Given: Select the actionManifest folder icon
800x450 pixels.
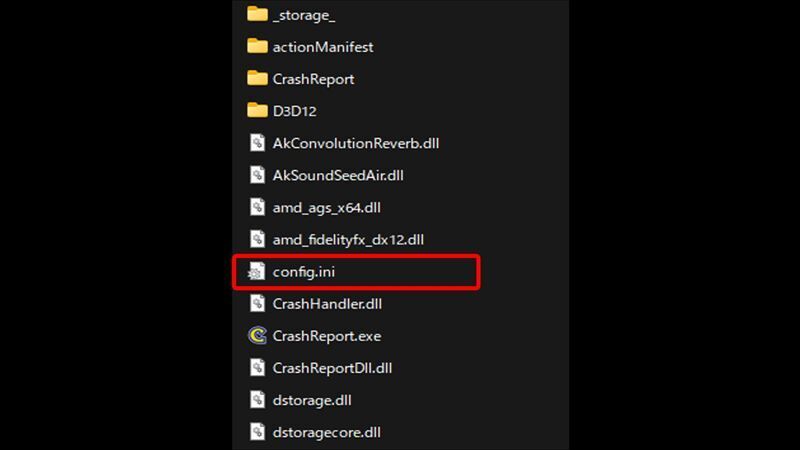Looking at the screenshot, I should 257,46.
